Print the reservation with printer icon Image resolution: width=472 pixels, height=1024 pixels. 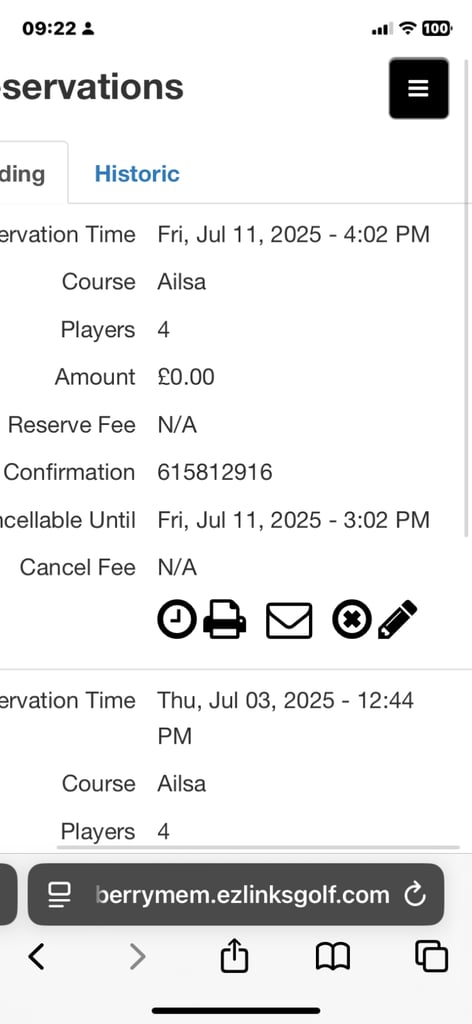225,619
